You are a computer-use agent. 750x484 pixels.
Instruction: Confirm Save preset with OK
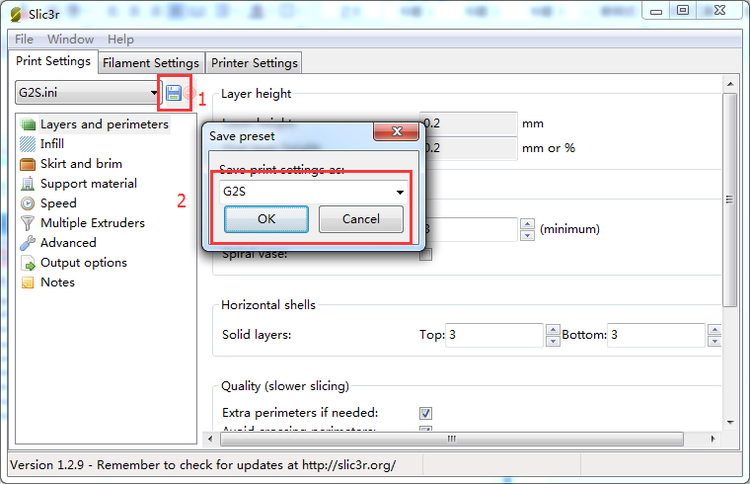point(266,219)
